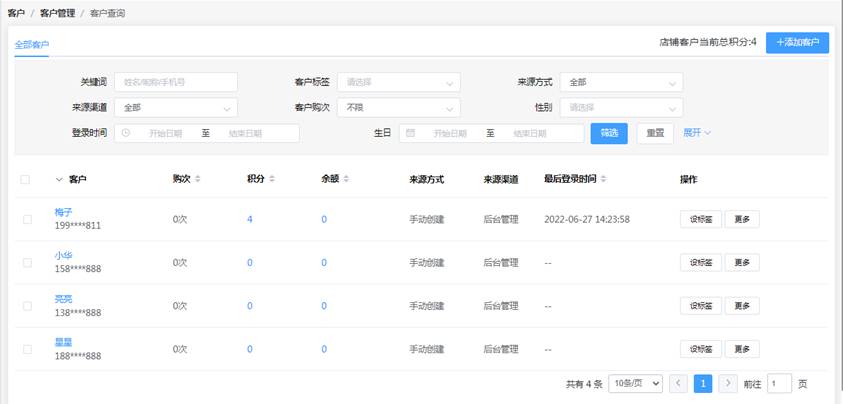Open 客户标签 dropdown

tap(399, 82)
